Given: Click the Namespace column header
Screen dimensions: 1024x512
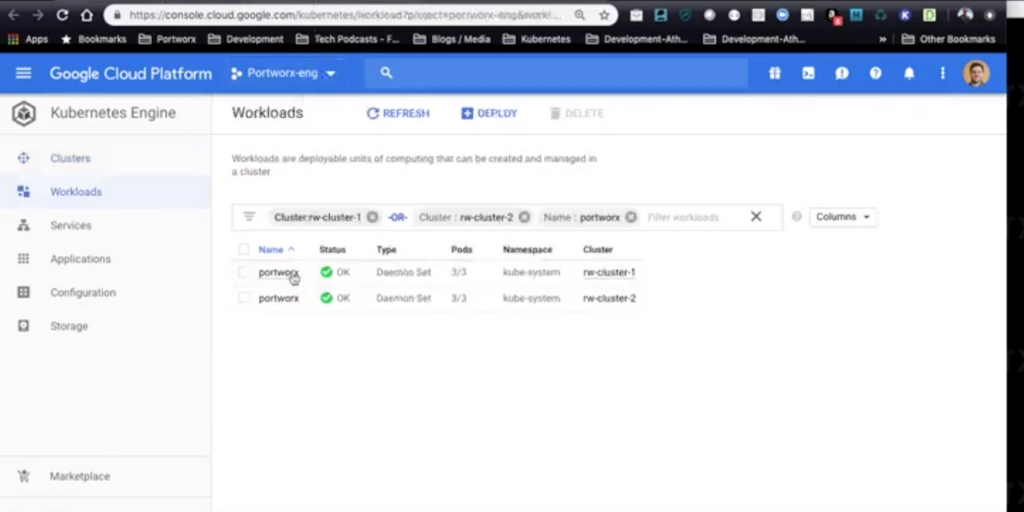Looking at the screenshot, I should pyautogui.click(x=527, y=249).
